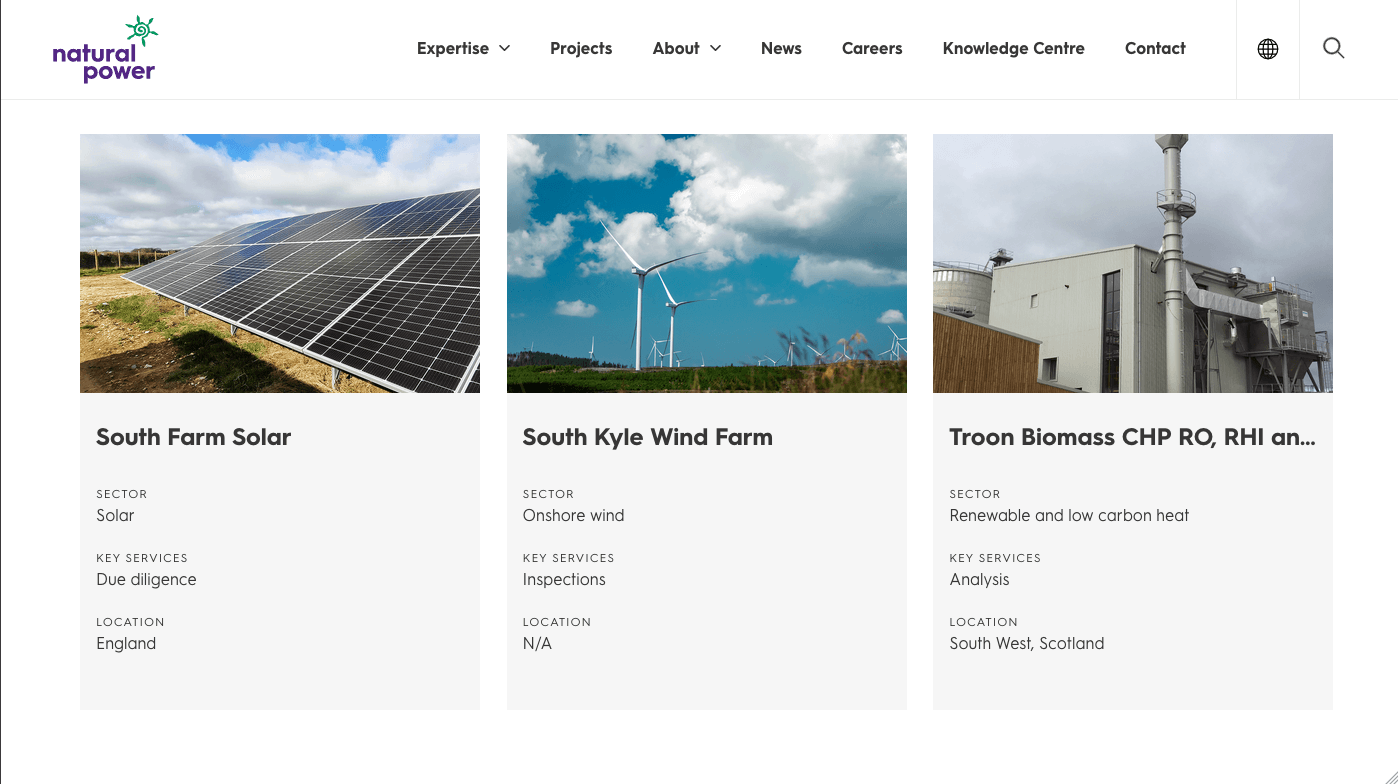The width and height of the screenshot is (1398, 784).
Task: Click the Natural Power logo
Action: pos(105,49)
